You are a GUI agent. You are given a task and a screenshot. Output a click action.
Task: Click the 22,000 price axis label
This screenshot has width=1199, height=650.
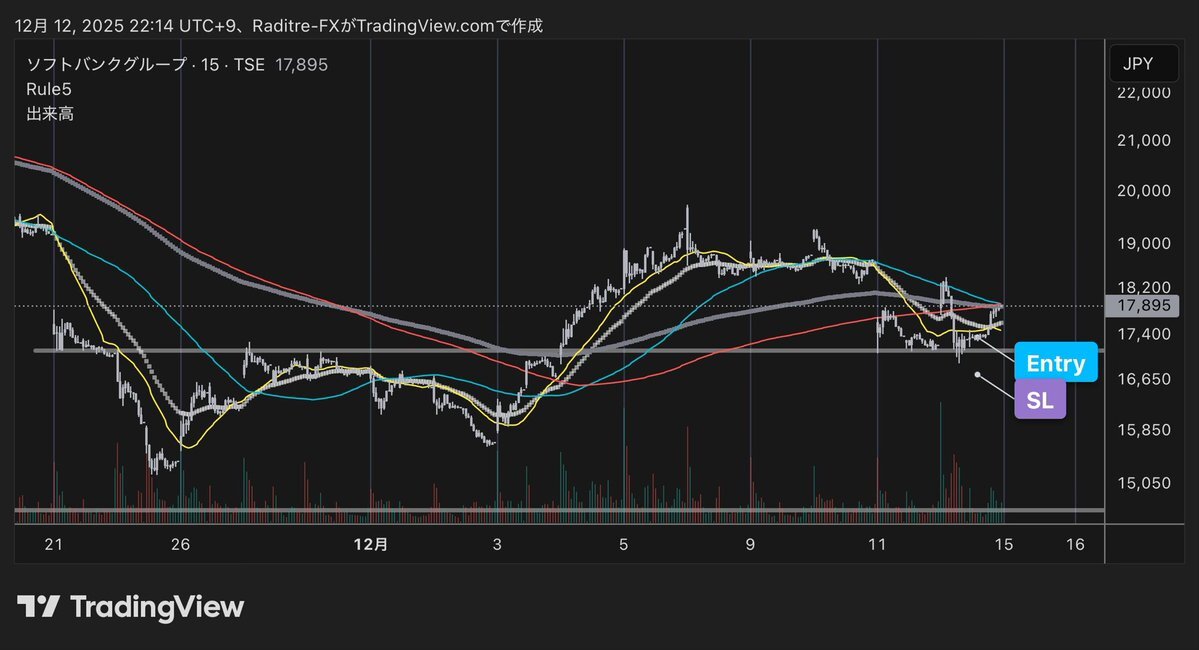(x=1142, y=92)
